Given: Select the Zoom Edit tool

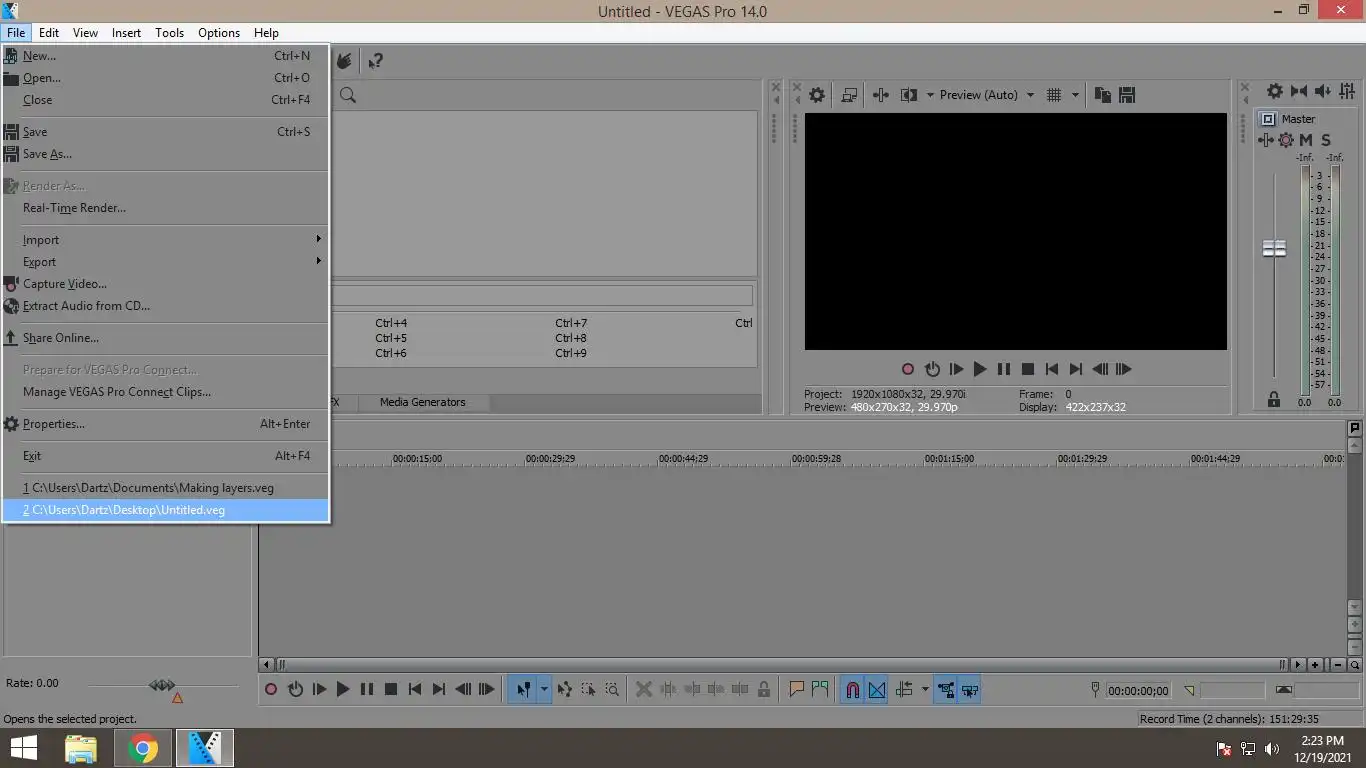Looking at the screenshot, I should tap(612, 689).
